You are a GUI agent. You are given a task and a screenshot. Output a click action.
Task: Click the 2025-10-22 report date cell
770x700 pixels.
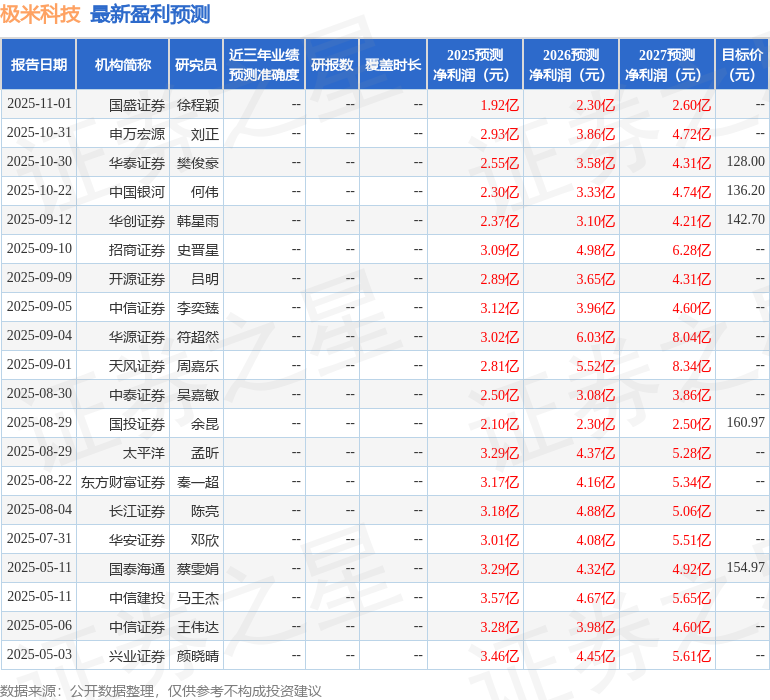(x=39, y=192)
